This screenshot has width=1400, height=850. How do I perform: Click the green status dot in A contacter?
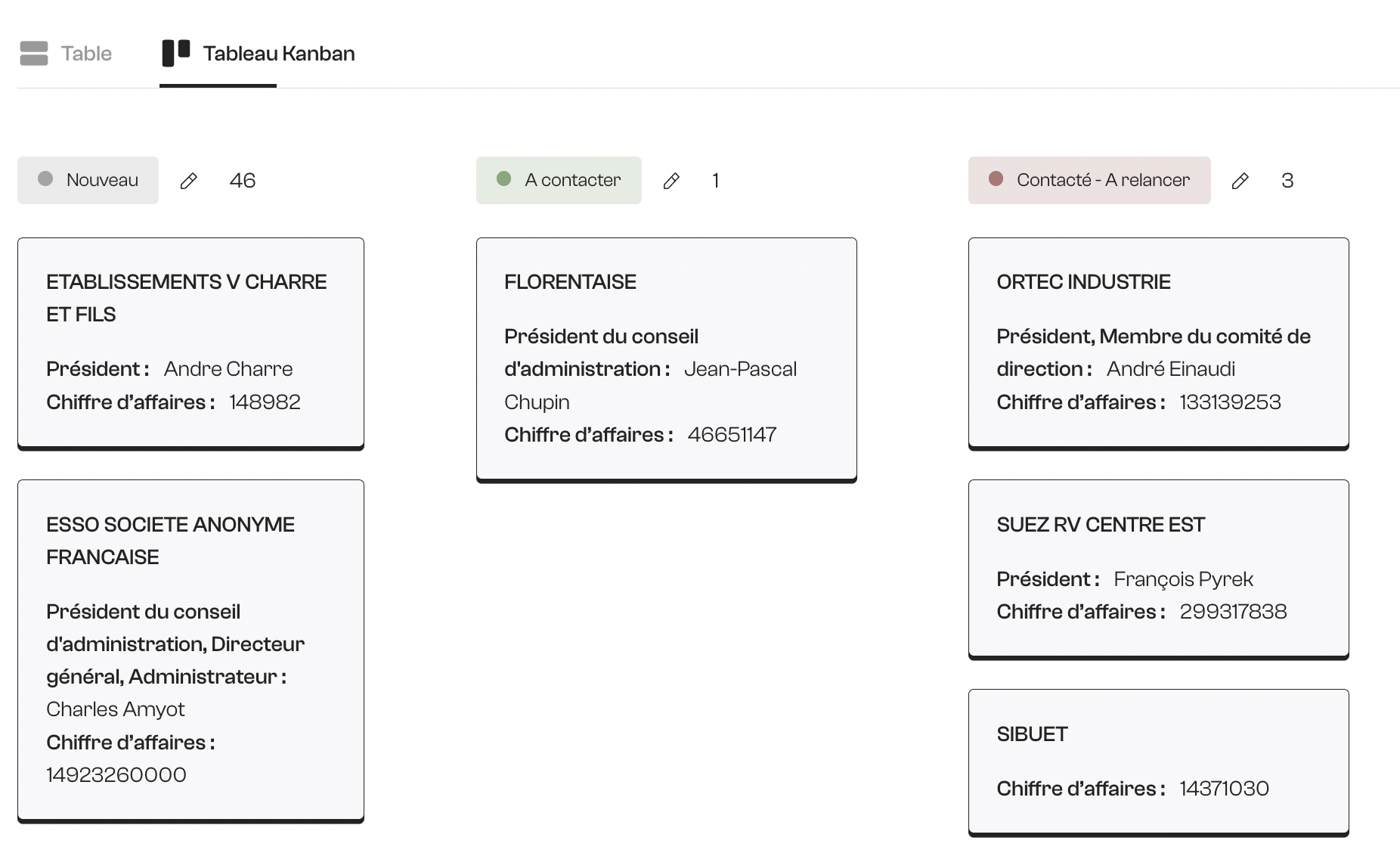coord(504,179)
